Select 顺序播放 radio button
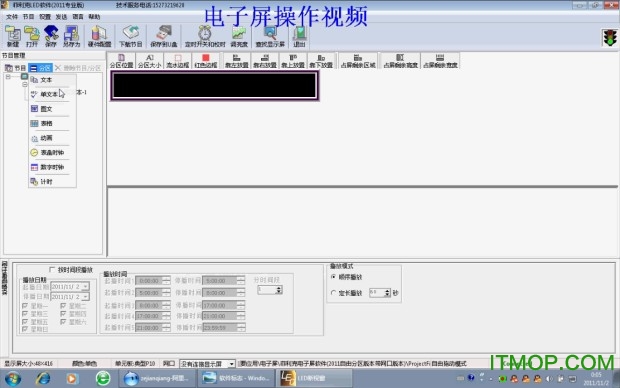Image resolution: width=620 pixels, height=388 pixels. coord(333,277)
